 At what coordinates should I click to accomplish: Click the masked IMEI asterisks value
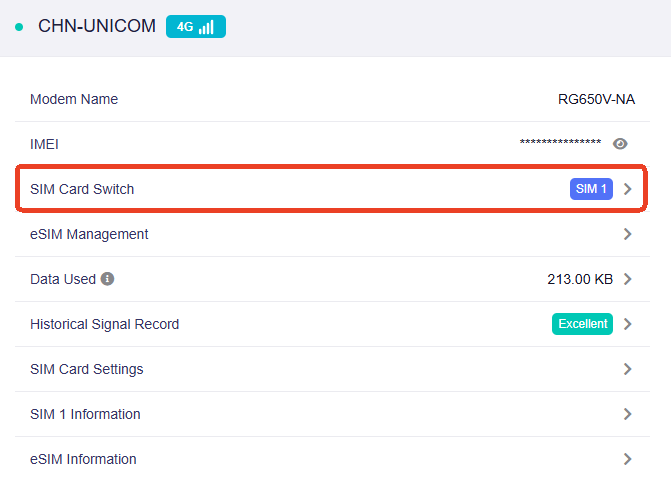(x=560, y=144)
